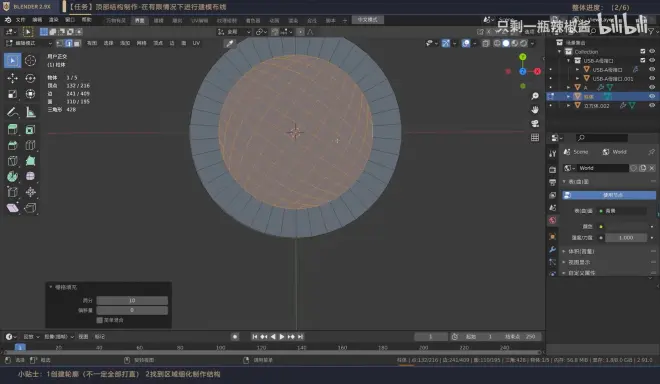Select the Rip Region tool

click(x=30, y=208)
